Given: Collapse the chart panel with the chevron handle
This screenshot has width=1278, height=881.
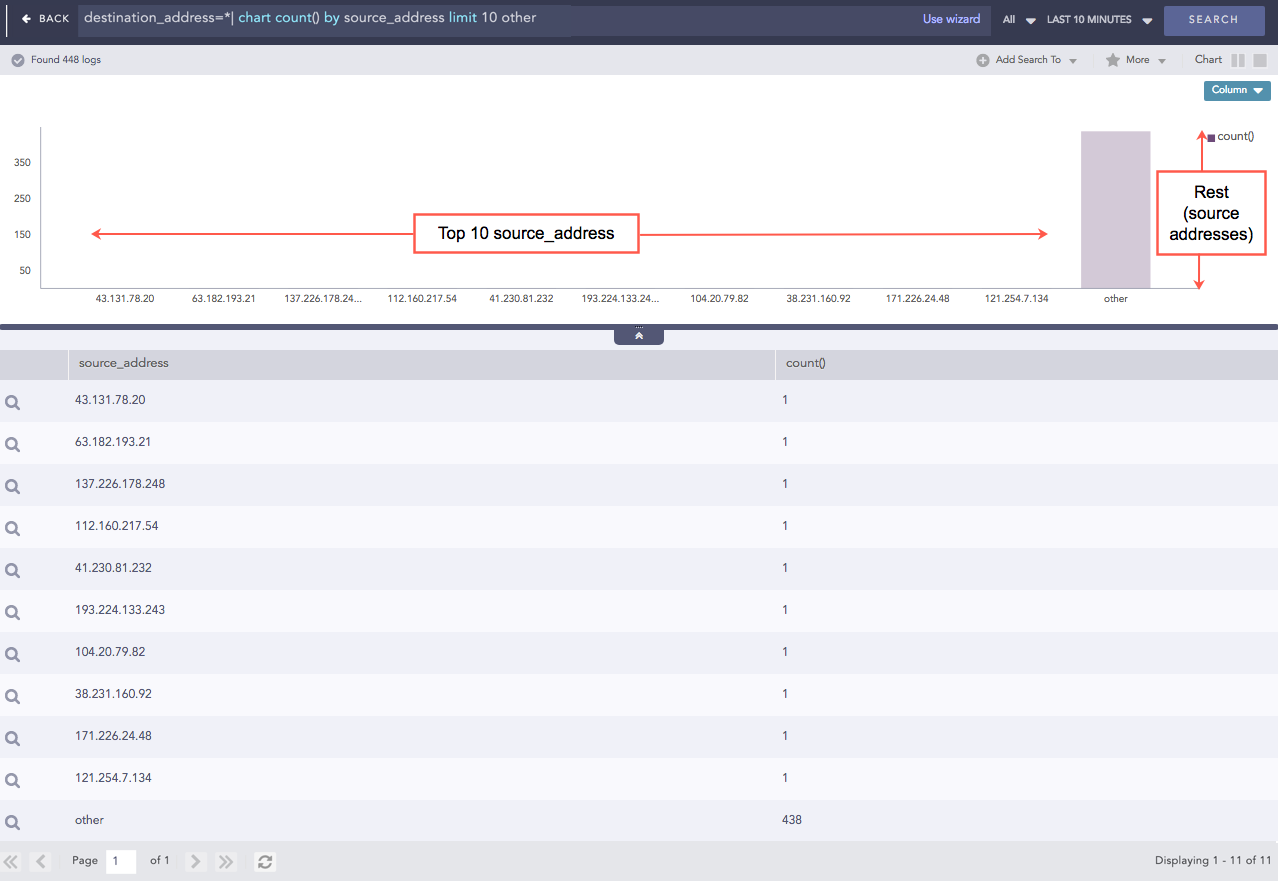Looking at the screenshot, I should [x=639, y=336].
